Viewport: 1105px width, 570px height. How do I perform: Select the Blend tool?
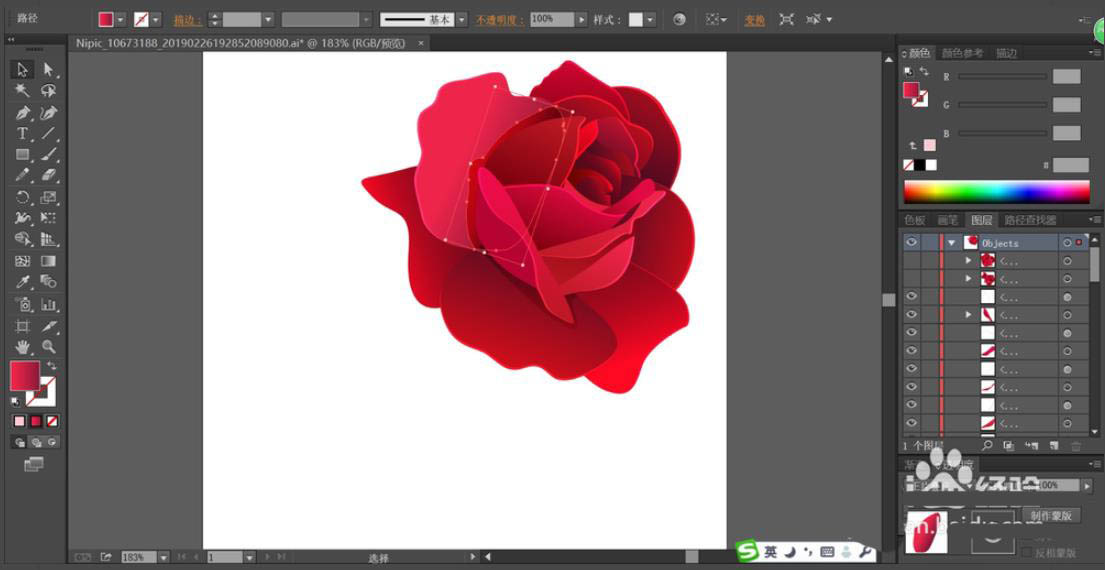coord(48,282)
